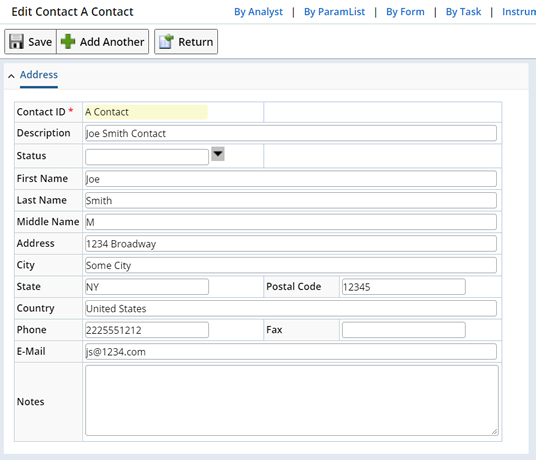Image resolution: width=536 pixels, height=460 pixels.
Task: Go to the By Form view
Action: tap(405, 12)
